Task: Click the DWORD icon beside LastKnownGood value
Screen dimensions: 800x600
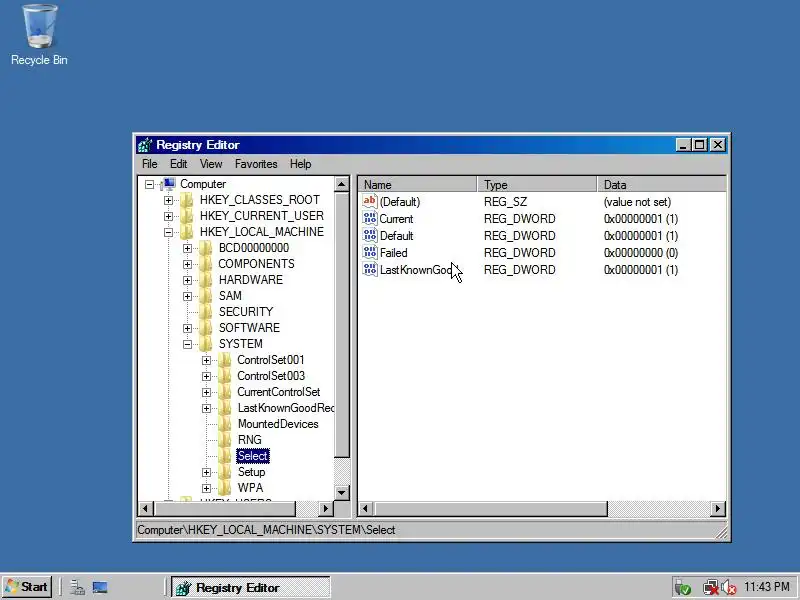Action: point(370,269)
